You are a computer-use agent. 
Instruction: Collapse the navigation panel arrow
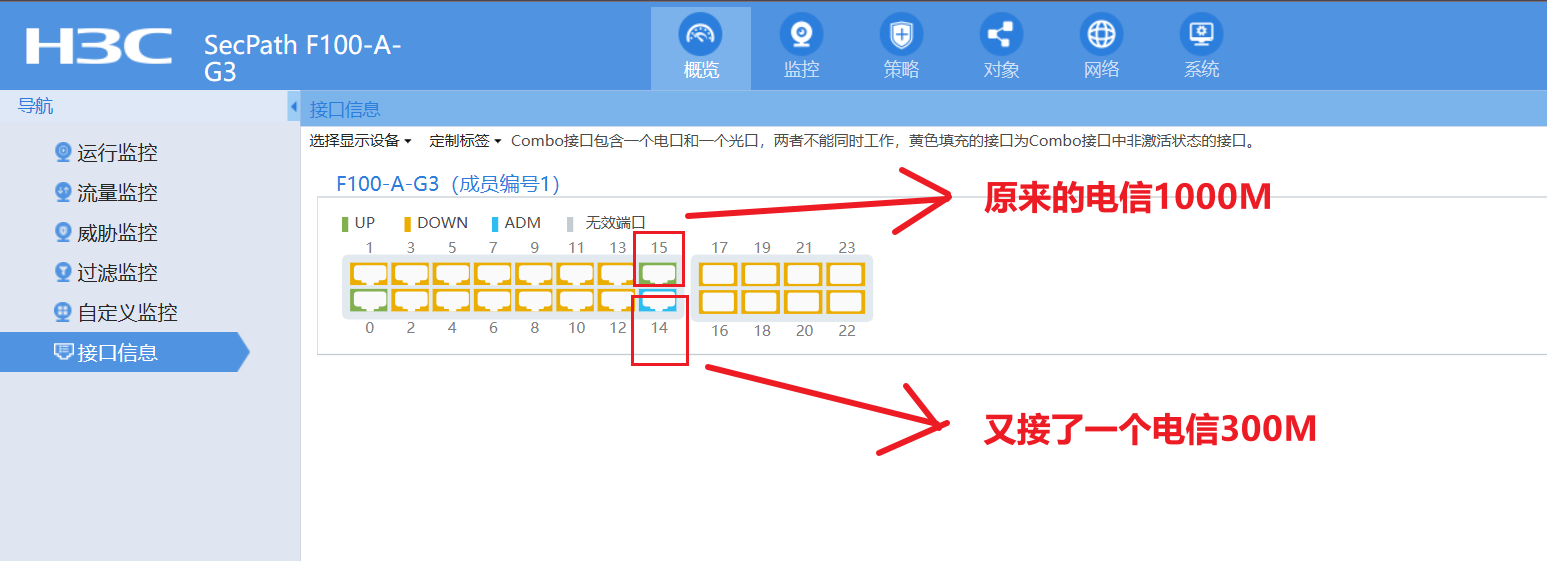(294, 106)
